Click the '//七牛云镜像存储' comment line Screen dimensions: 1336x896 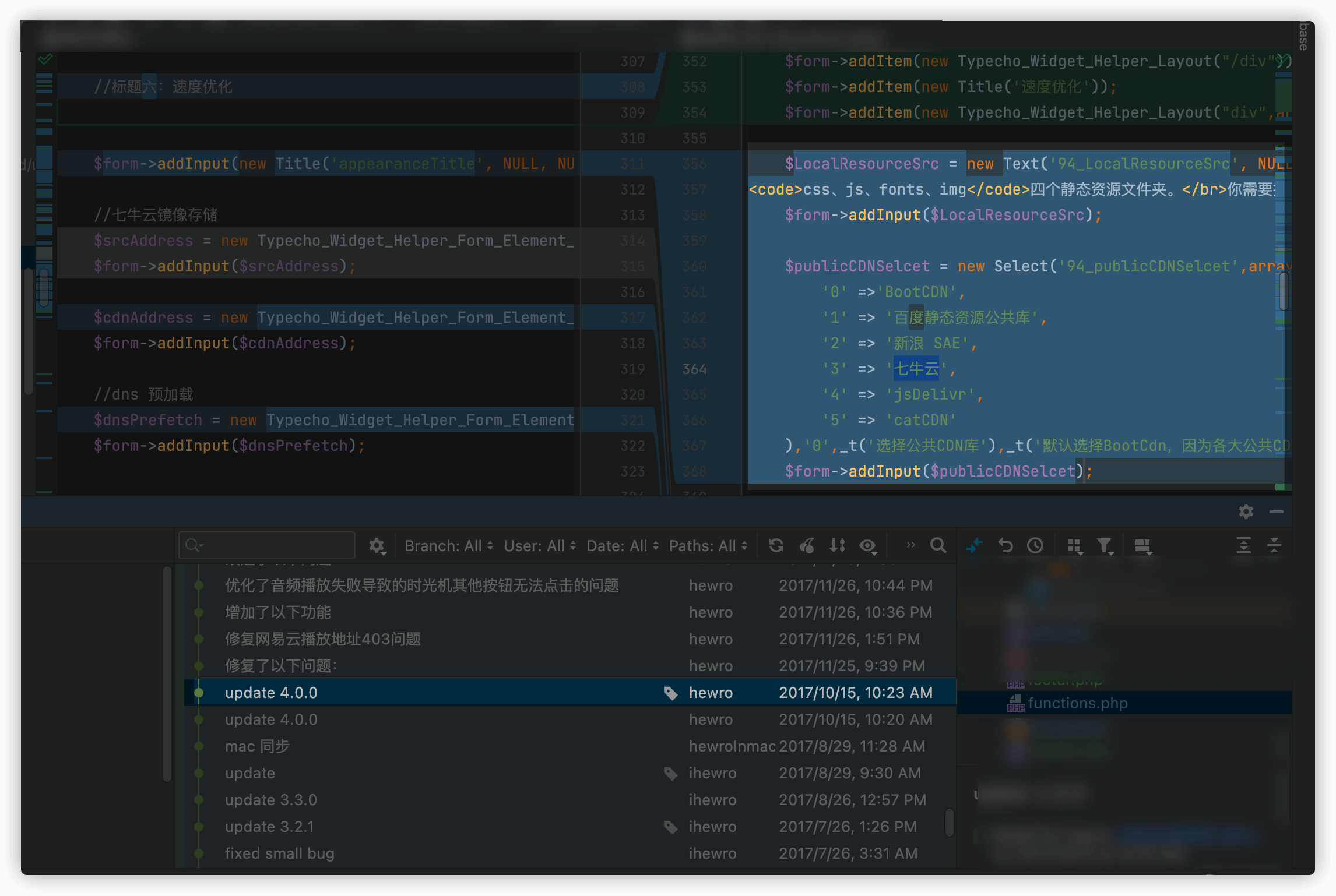156,215
